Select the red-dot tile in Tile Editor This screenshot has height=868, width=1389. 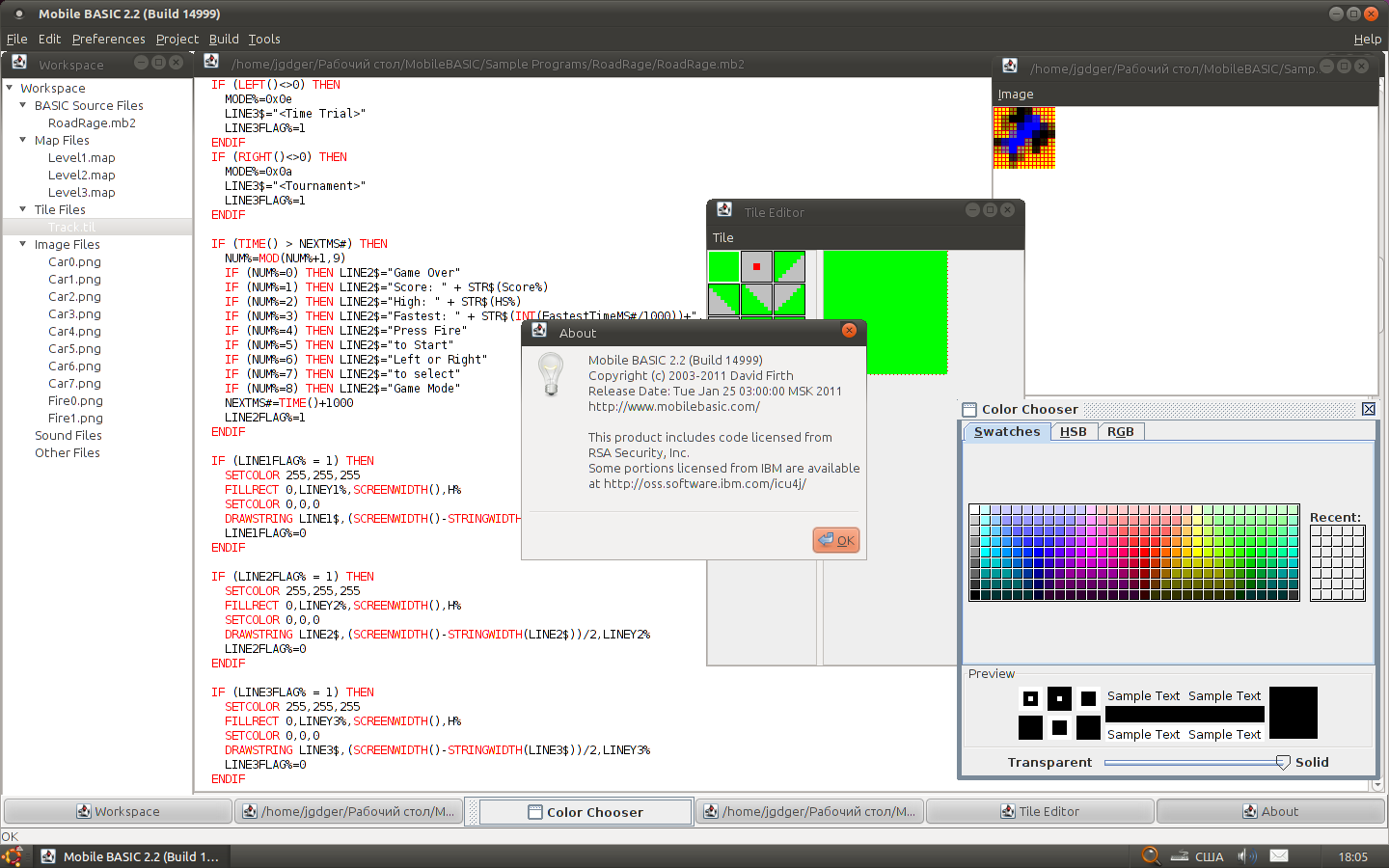pyautogui.click(x=756, y=267)
